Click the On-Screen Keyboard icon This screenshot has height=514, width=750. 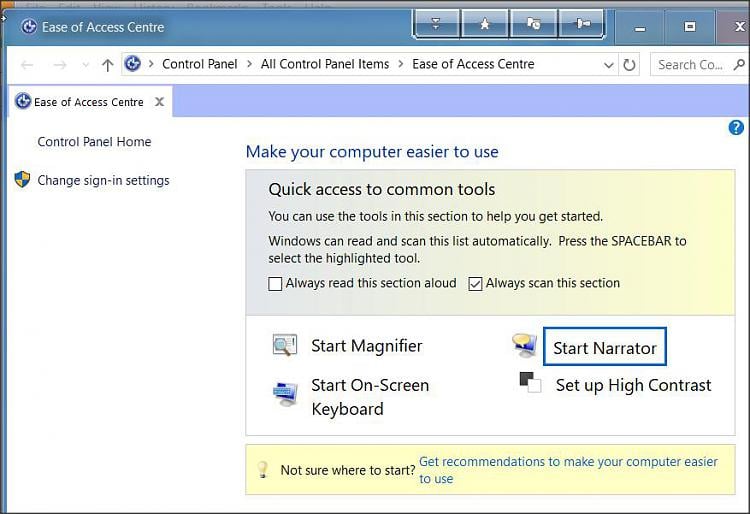click(x=286, y=394)
